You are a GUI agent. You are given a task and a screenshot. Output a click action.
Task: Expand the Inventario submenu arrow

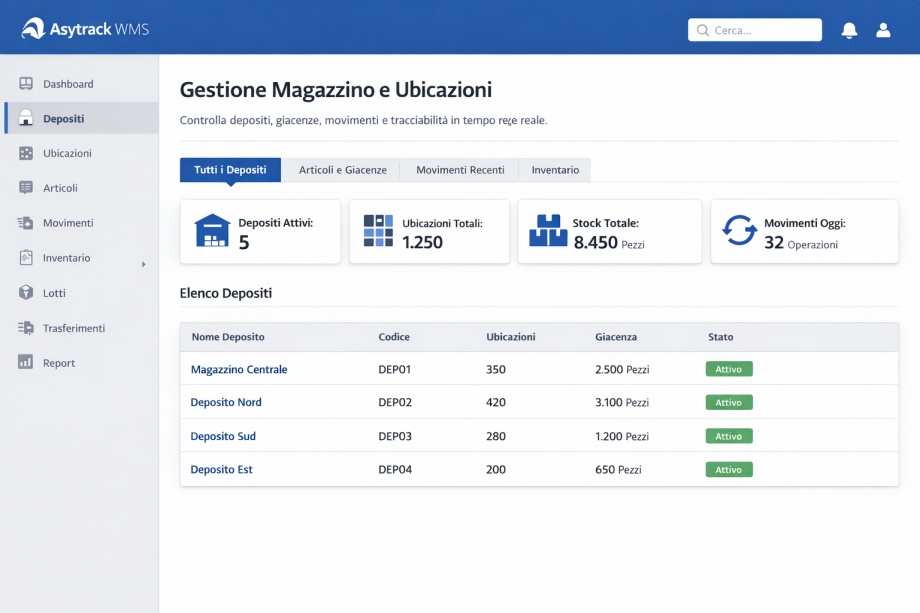click(144, 265)
